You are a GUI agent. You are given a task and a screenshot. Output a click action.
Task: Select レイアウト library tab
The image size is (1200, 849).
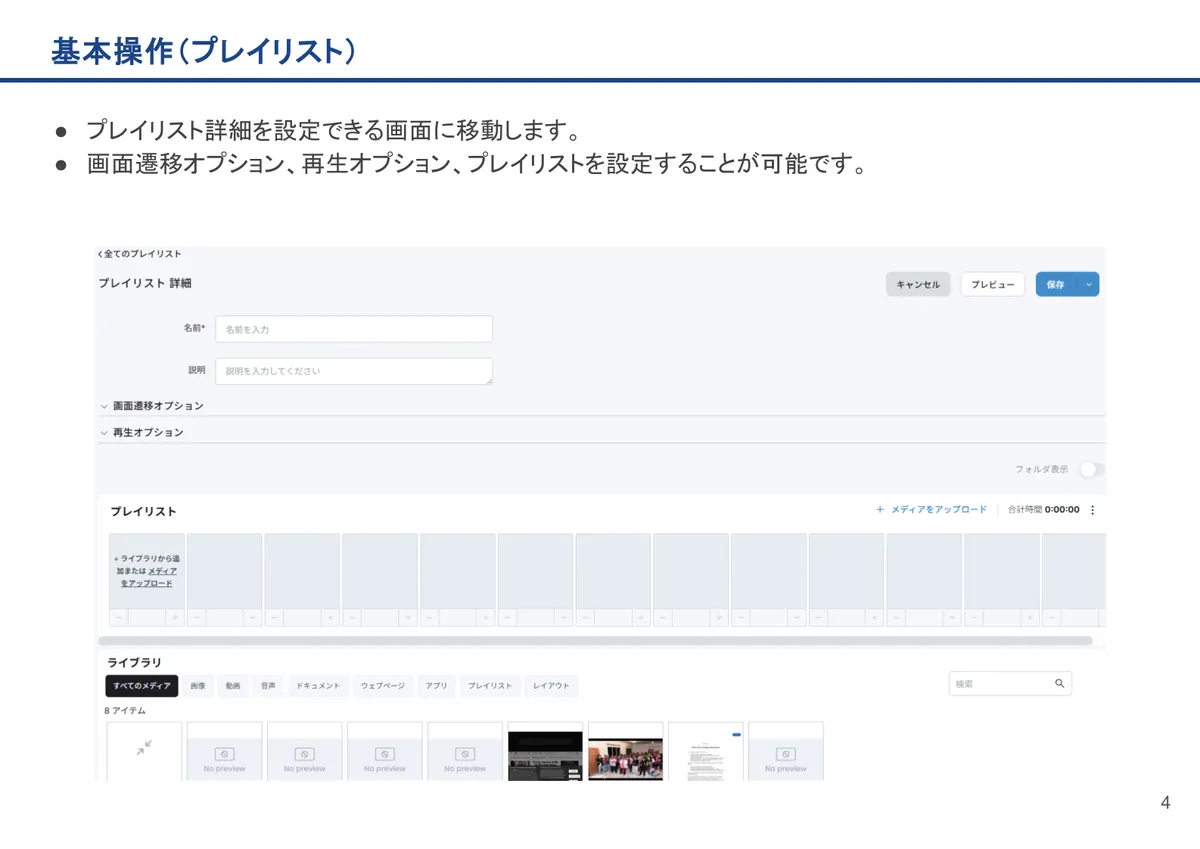551,686
